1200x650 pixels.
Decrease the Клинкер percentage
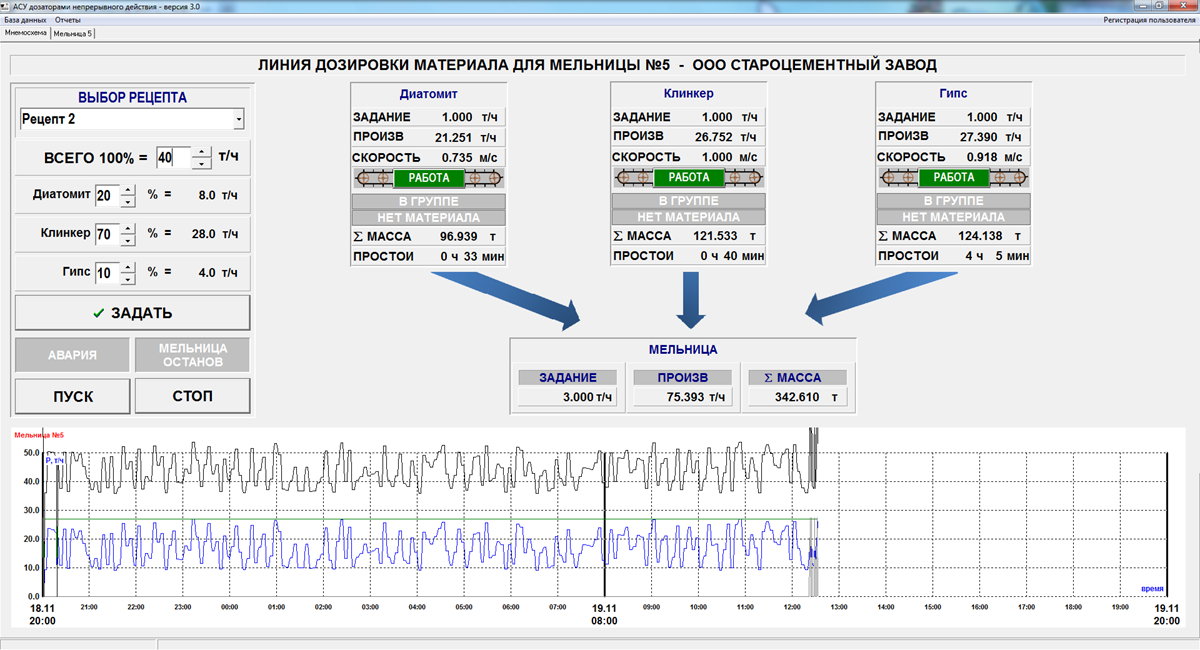click(x=127, y=240)
